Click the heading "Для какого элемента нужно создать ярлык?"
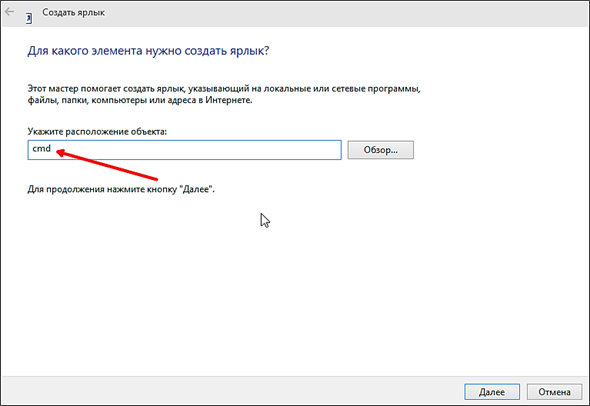The width and height of the screenshot is (590, 406). coord(148,51)
